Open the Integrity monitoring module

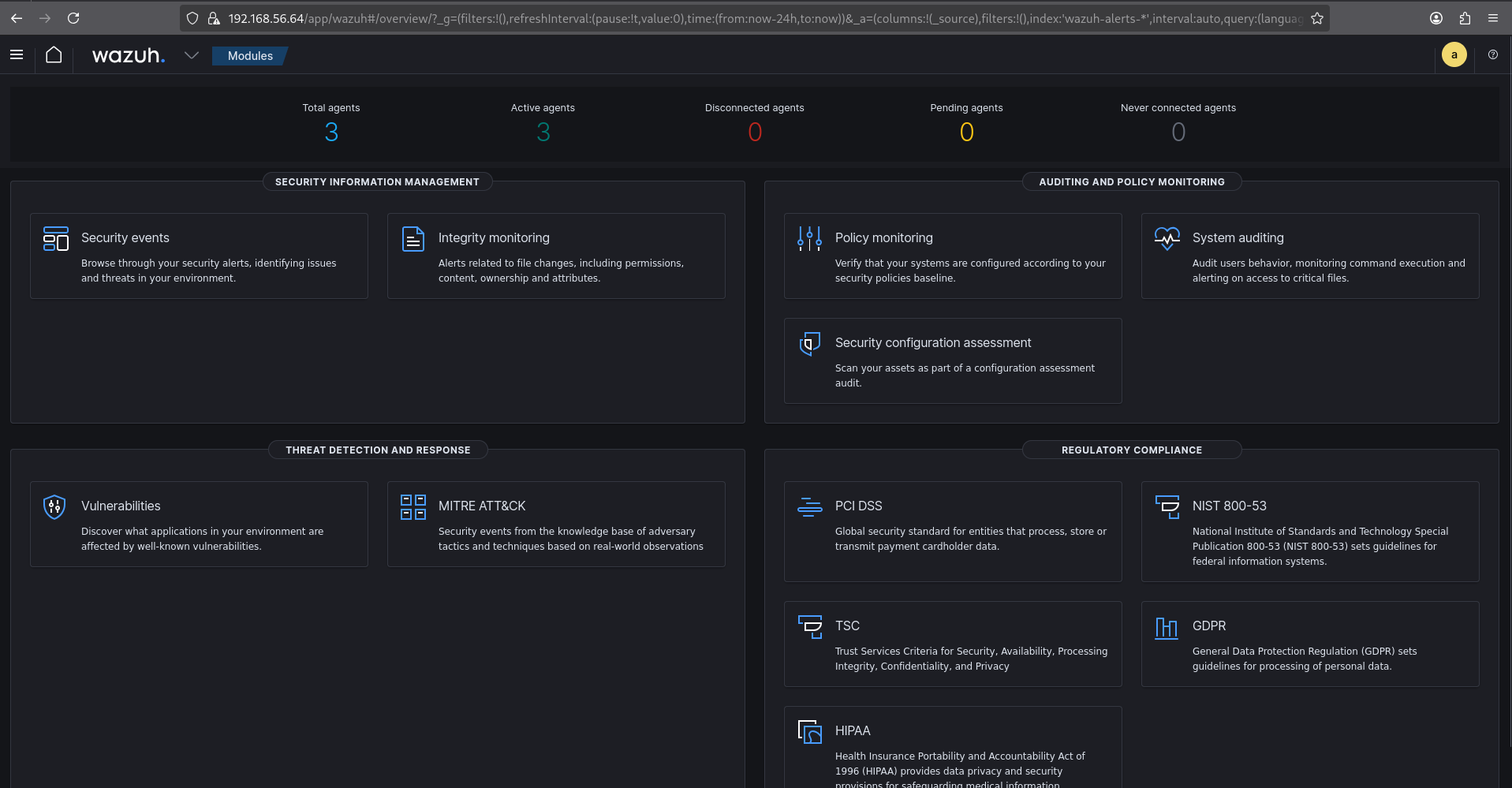(x=556, y=256)
